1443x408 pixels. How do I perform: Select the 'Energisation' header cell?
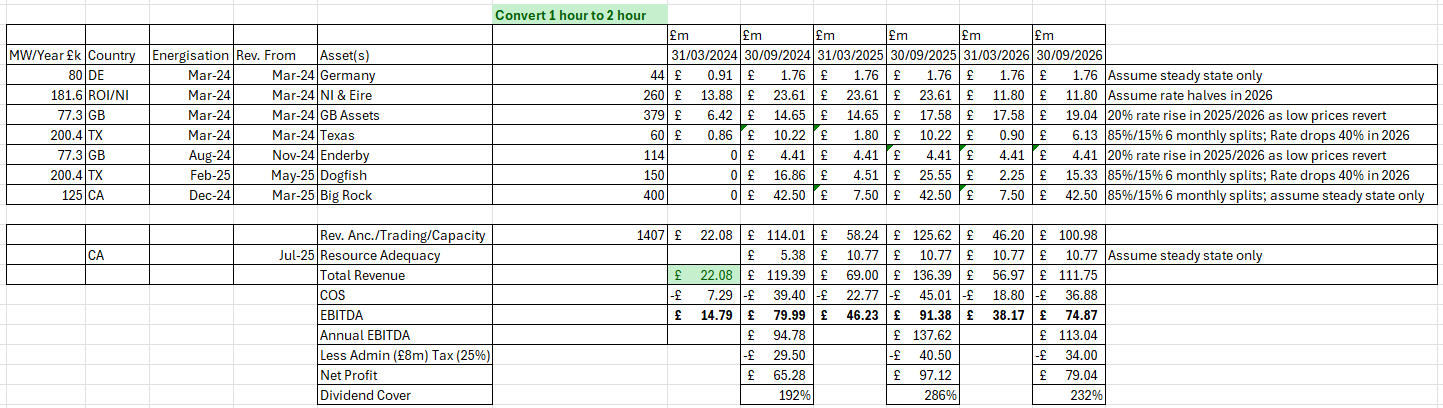191,55
